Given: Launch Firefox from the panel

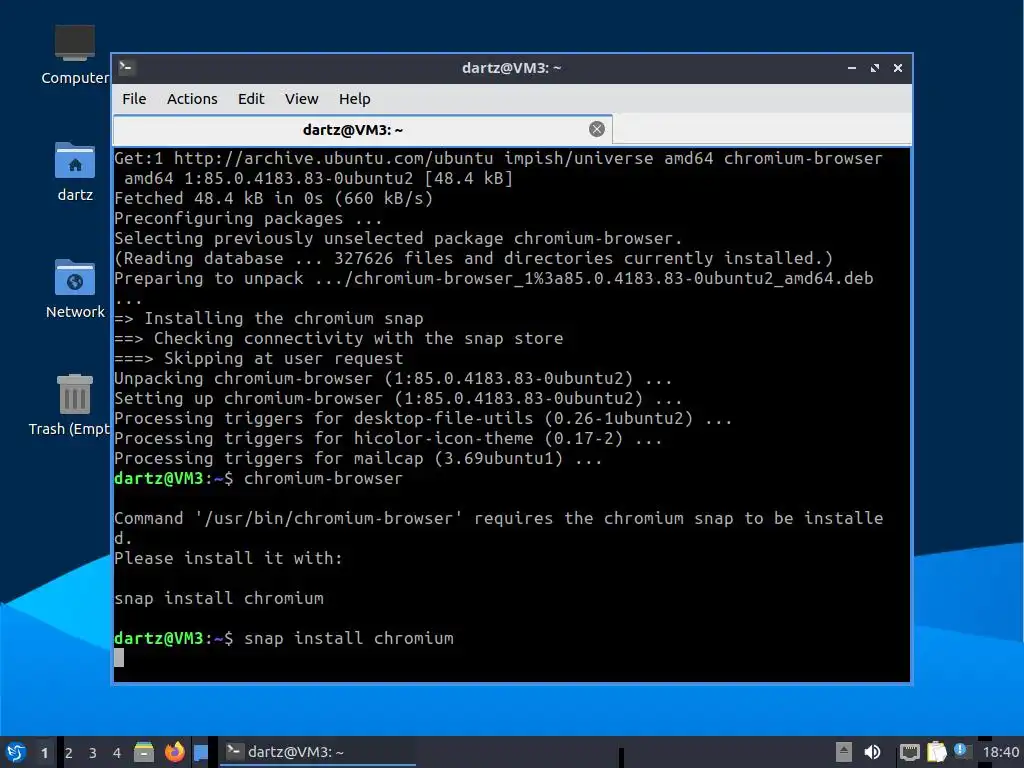Looking at the screenshot, I should (174, 752).
